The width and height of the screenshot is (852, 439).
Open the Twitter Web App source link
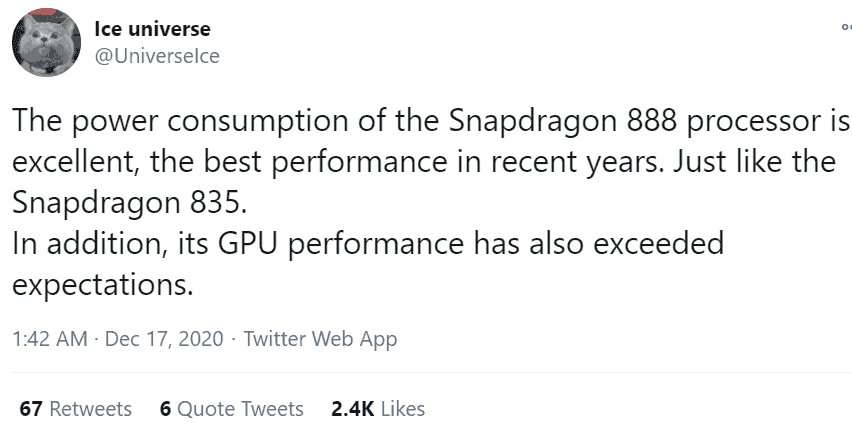[x=320, y=339]
